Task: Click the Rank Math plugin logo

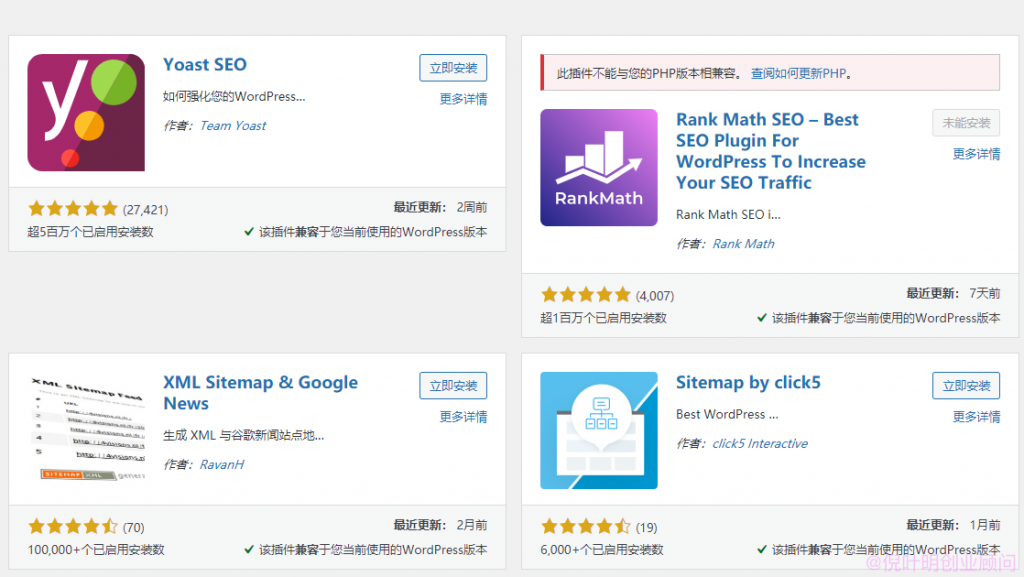Action: (599, 168)
